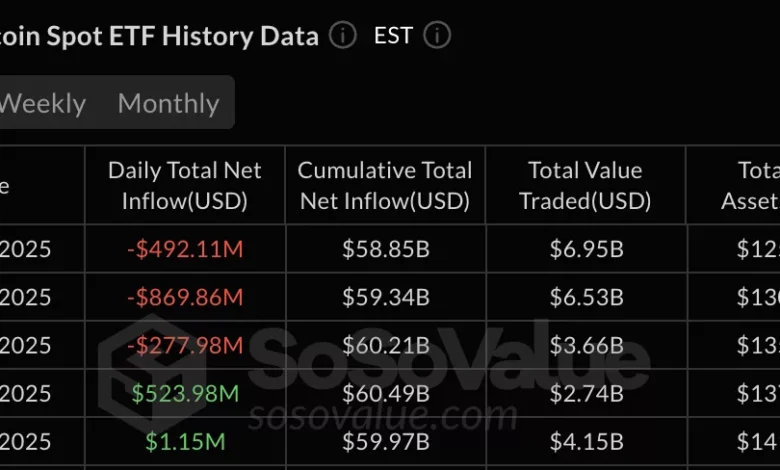Select the -$277.98M daily inflow cell

tap(185, 345)
